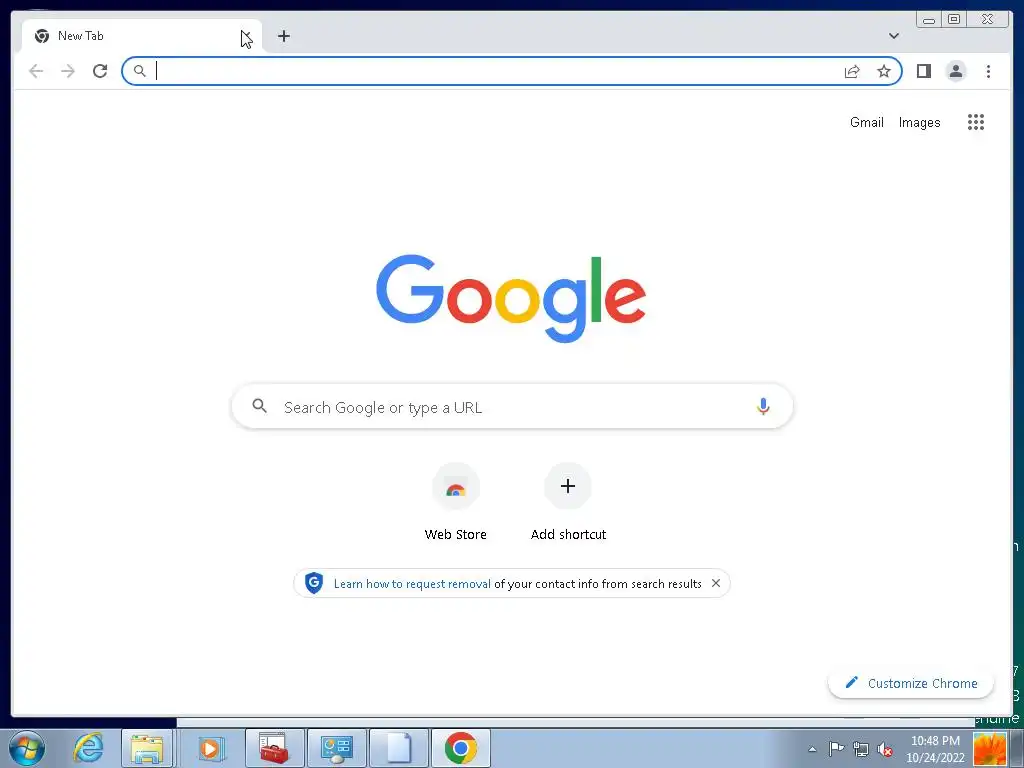The width and height of the screenshot is (1024, 768).
Task: Go forward with the forward arrow
Action: click(x=68, y=71)
